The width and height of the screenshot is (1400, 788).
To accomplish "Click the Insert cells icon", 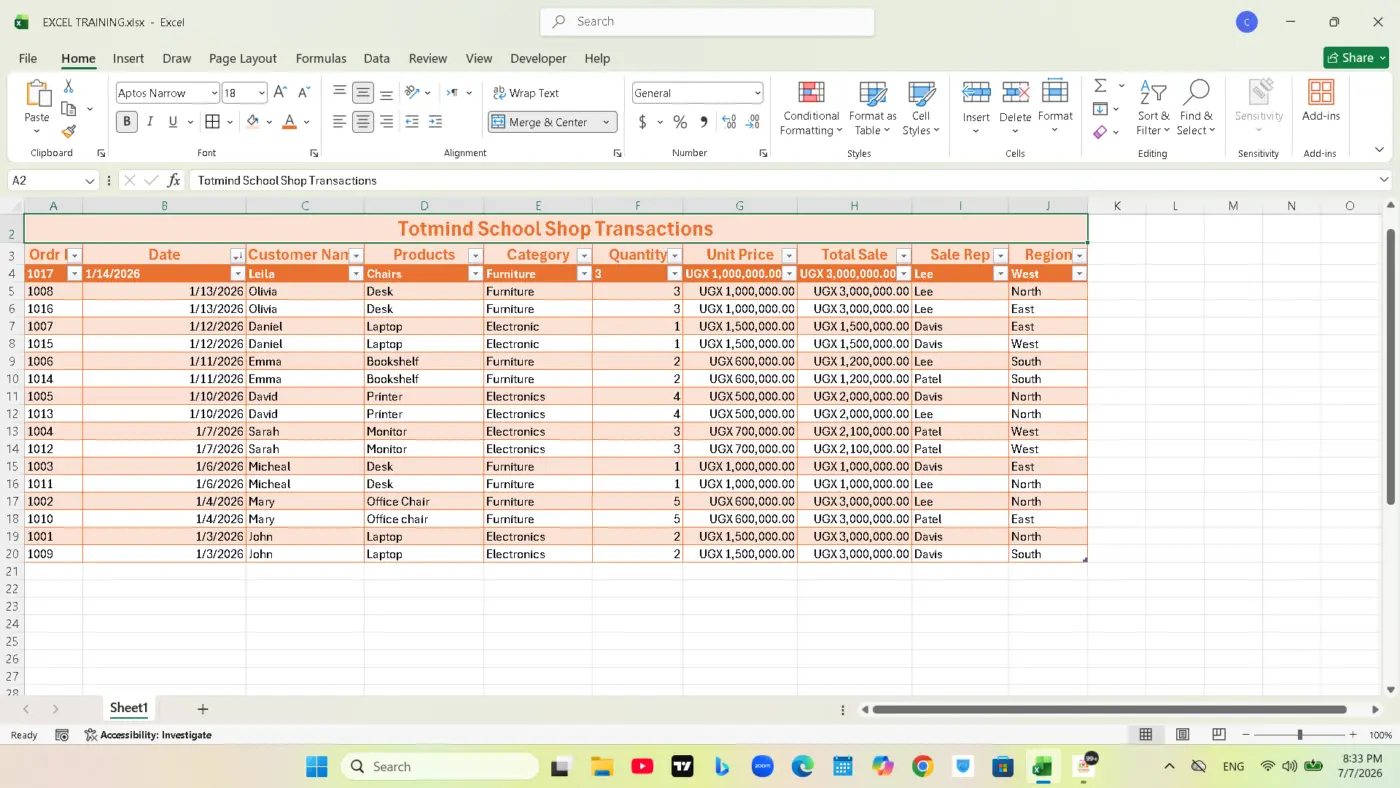I will 976,93.
